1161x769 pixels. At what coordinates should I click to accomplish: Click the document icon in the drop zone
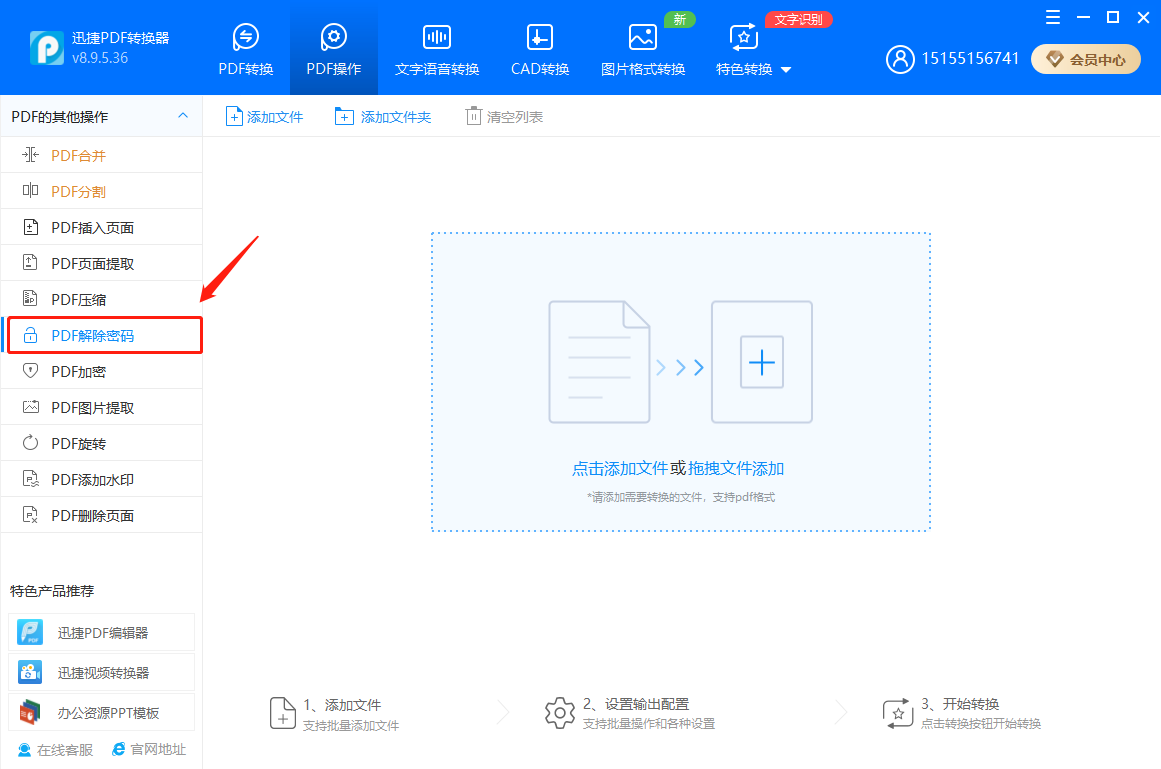[x=599, y=362]
